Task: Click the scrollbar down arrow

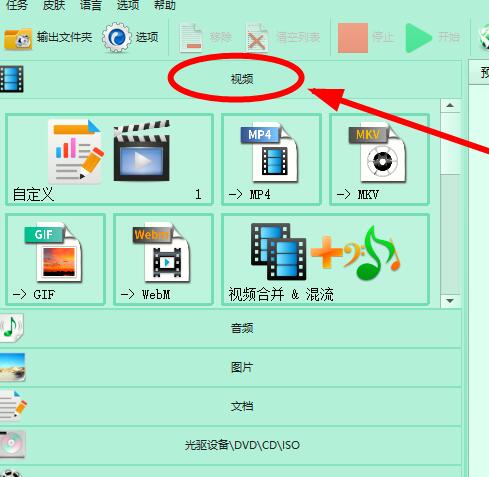Action: (x=450, y=301)
